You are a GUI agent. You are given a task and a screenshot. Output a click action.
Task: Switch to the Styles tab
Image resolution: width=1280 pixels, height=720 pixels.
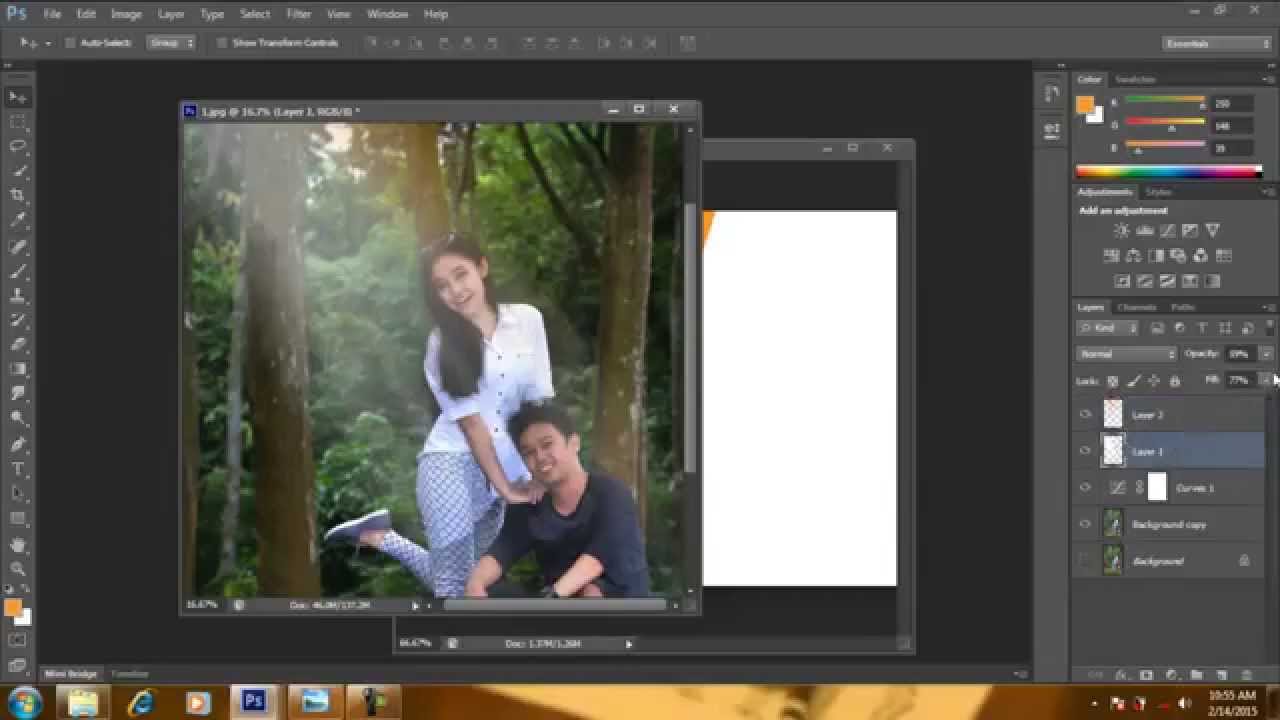click(x=1158, y=191)
